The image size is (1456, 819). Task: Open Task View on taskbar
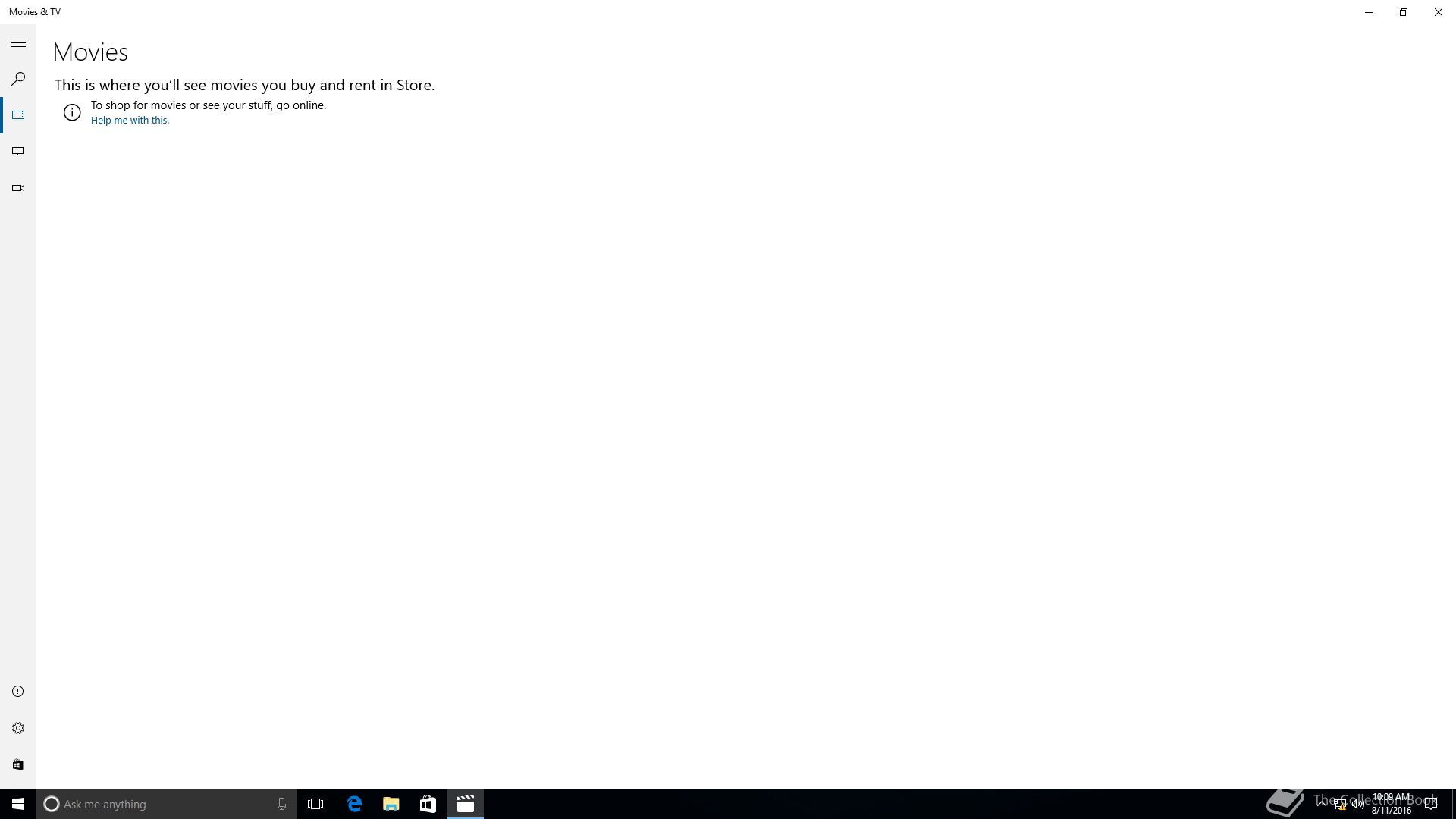tap(315, 804)
